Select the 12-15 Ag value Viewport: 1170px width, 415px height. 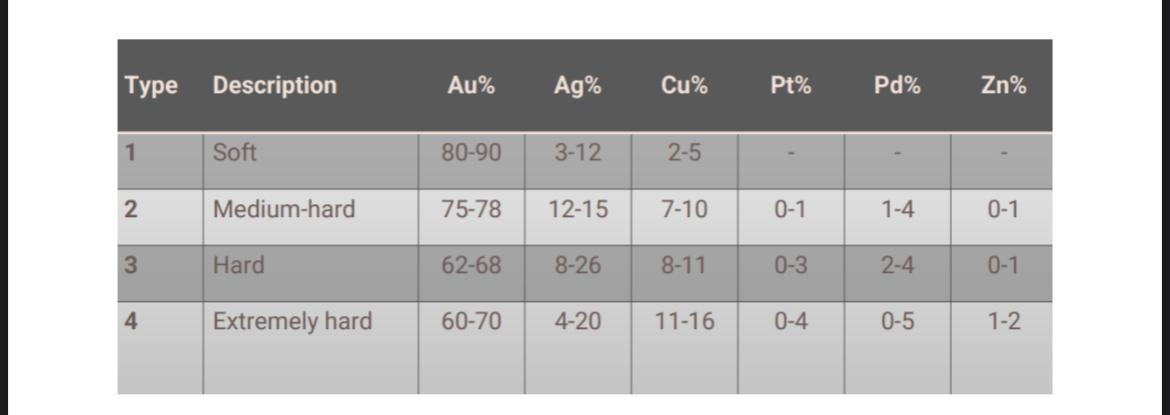[578, 209]
